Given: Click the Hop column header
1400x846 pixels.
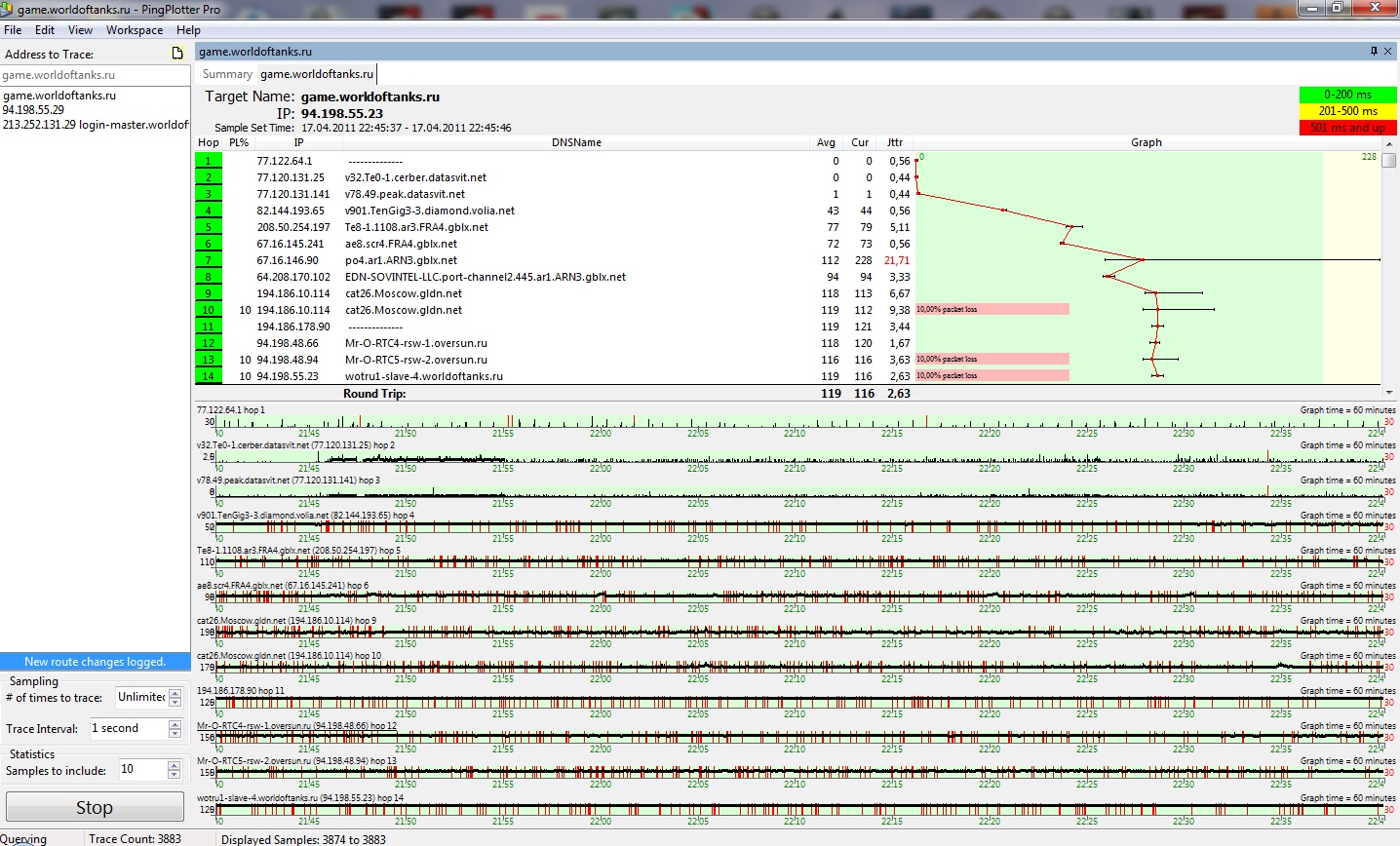Looking at the screenshot, I should 209,142.
